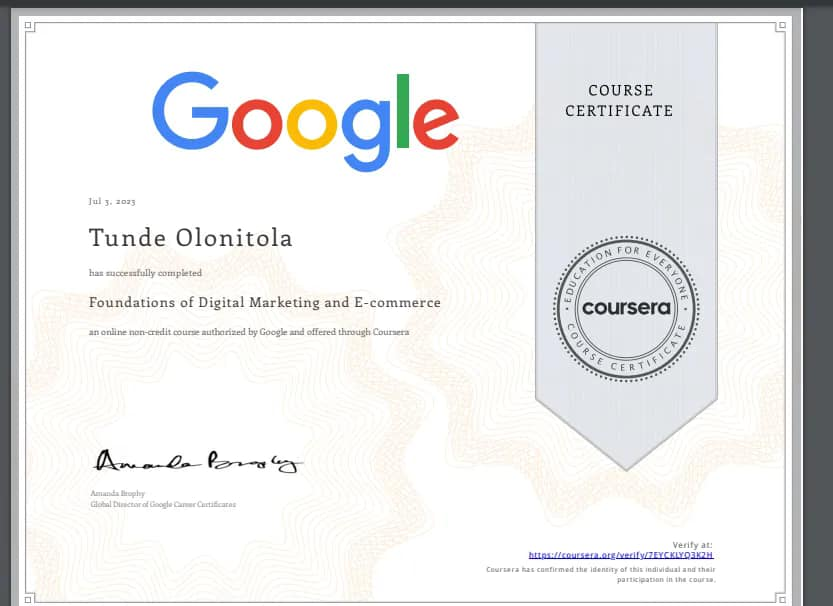Click the date Jul 3, 2023

coord(112,201)
